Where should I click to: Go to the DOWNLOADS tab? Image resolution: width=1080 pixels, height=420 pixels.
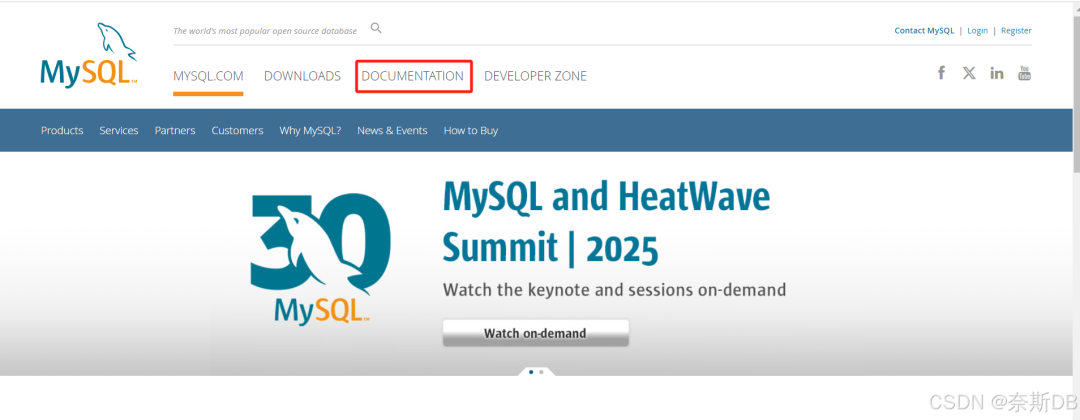click(302, 76)
